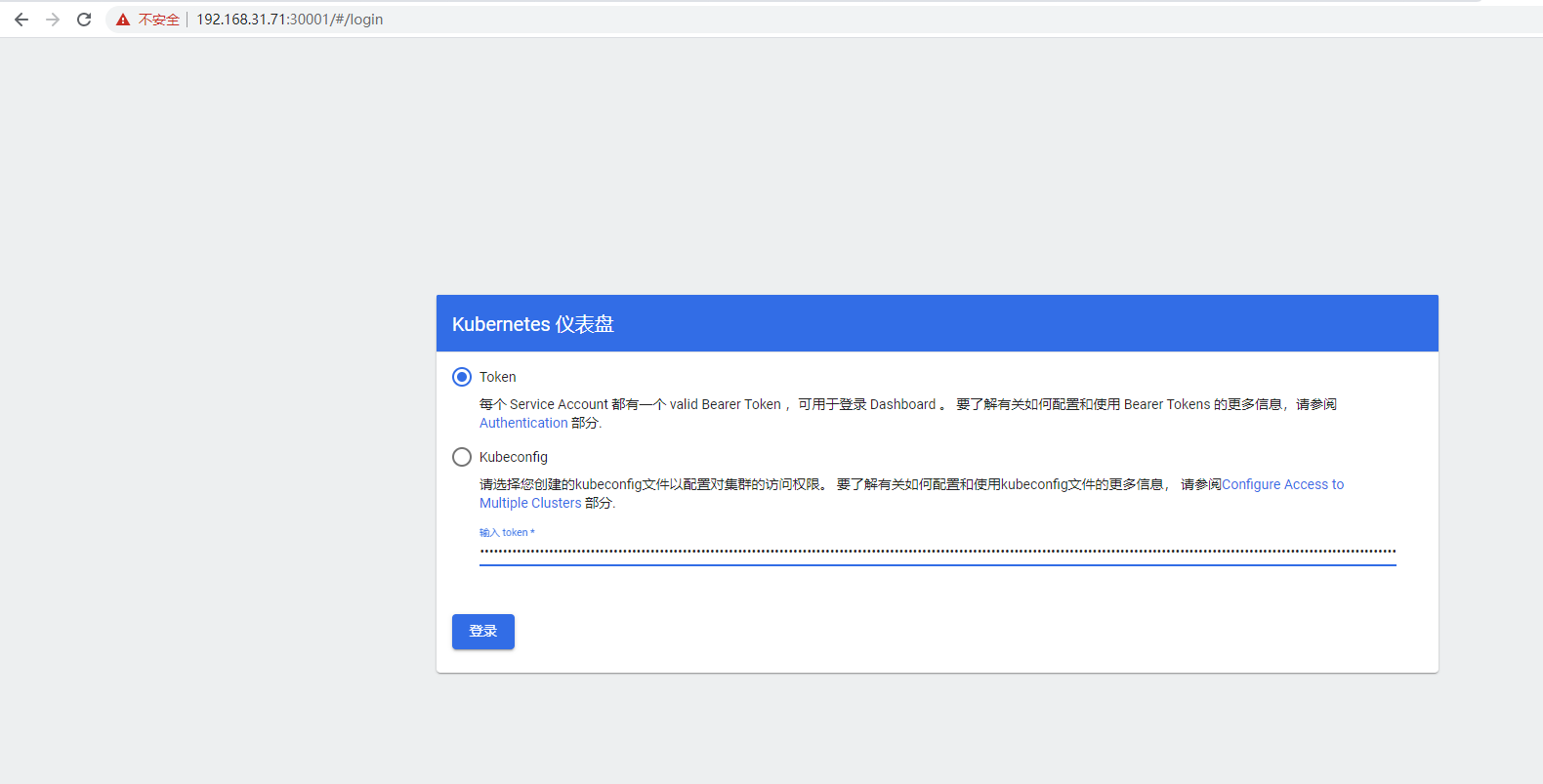Viewport: 1543px width, 784px height.
Task: Click the Kubeconfig option label text
Action: (x=514, y=457)
